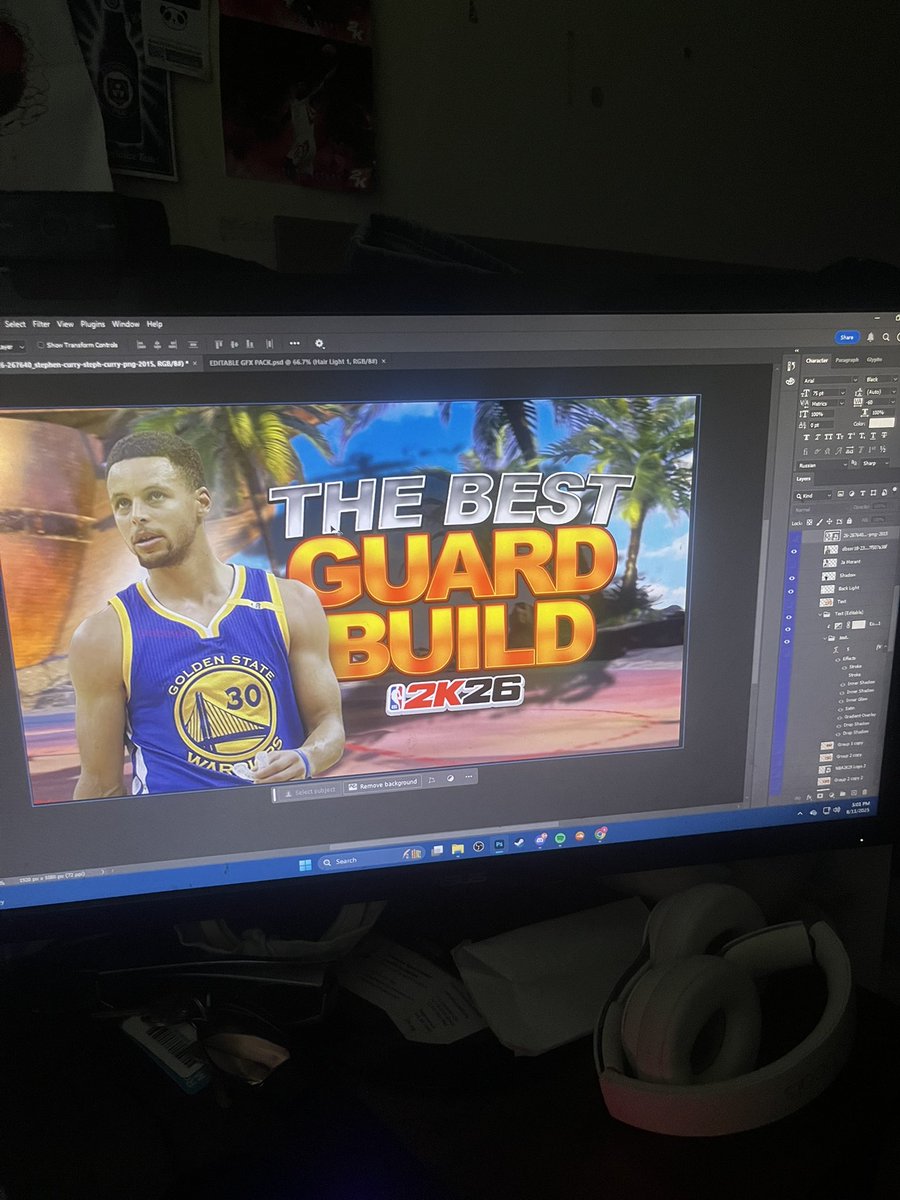The image size is (900, 1200).
Task: Click the align left edges icon
Action: pyautogui.click(x=141, y=344)
